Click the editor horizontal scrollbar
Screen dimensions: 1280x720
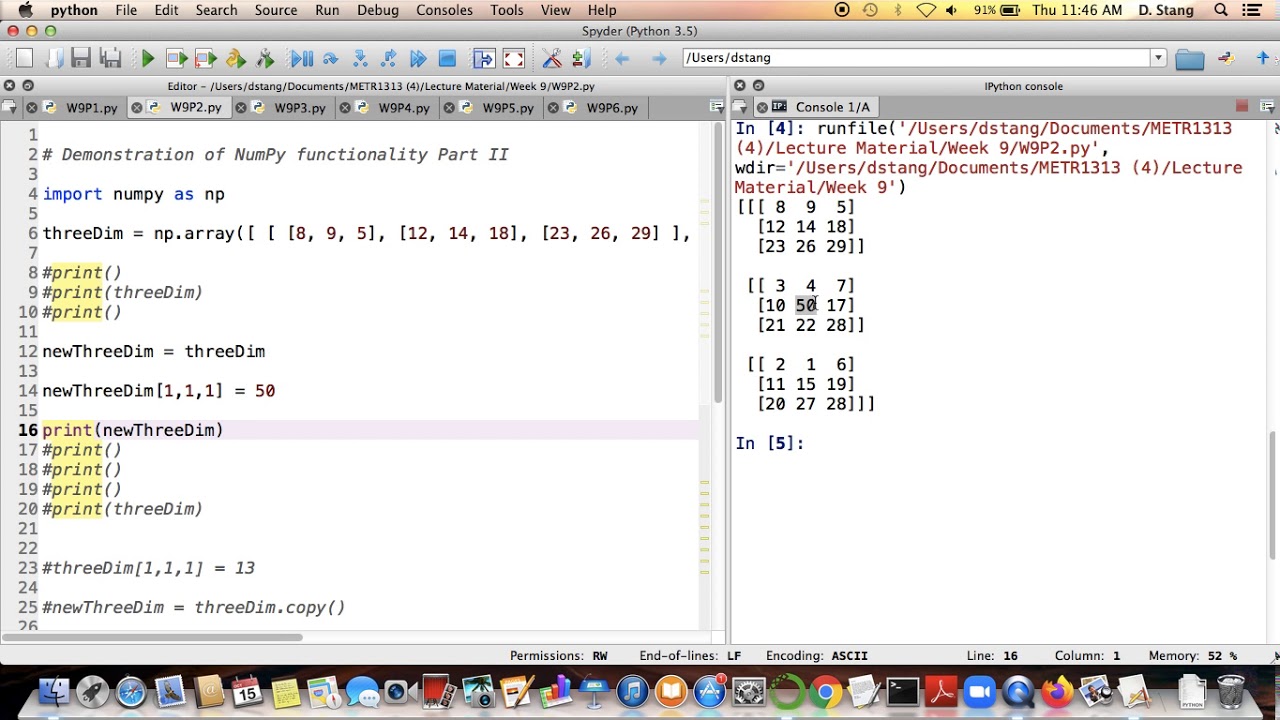pyautogui.click(x=152, y=637)
